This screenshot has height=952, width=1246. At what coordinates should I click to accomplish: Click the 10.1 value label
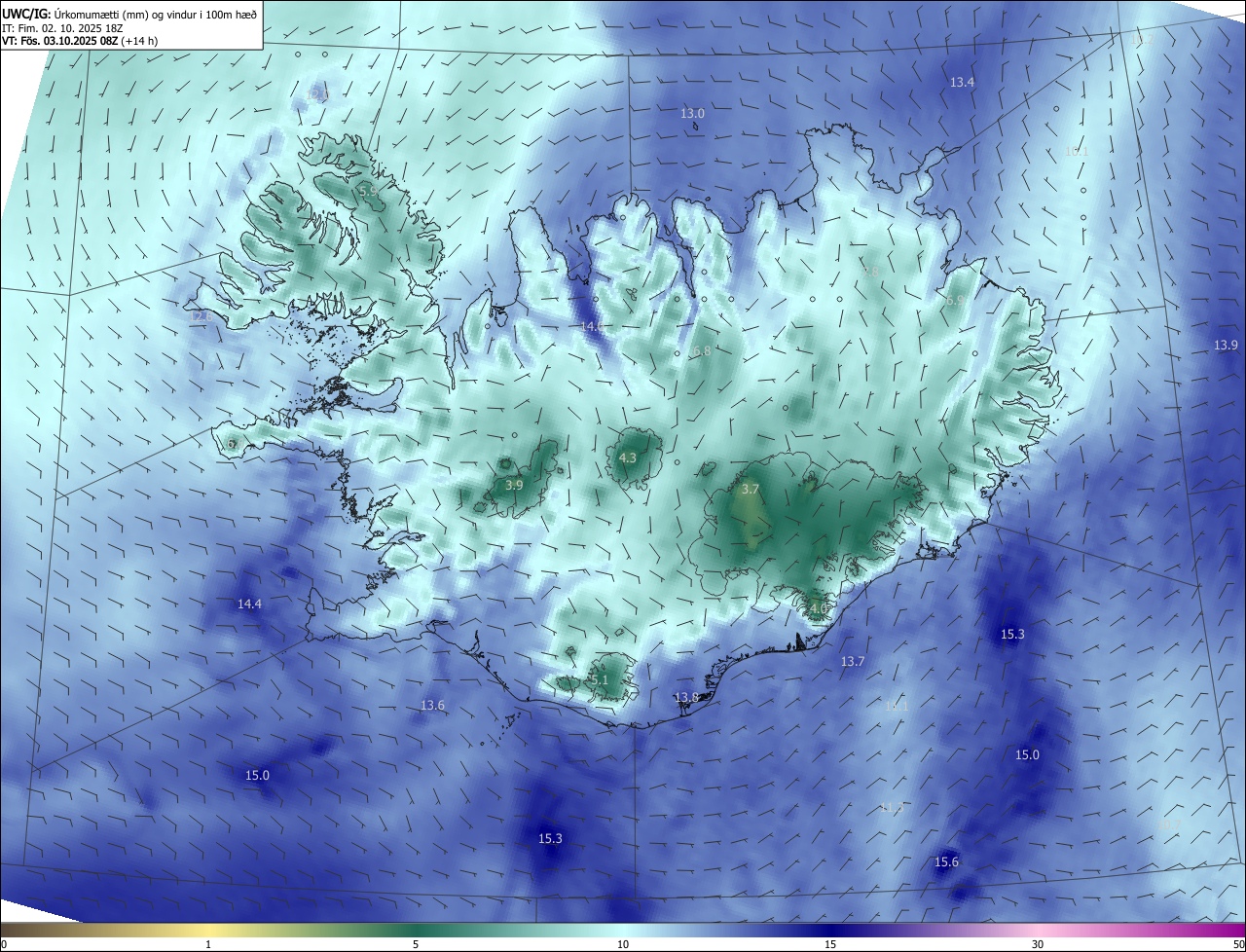coord(1076,151)
